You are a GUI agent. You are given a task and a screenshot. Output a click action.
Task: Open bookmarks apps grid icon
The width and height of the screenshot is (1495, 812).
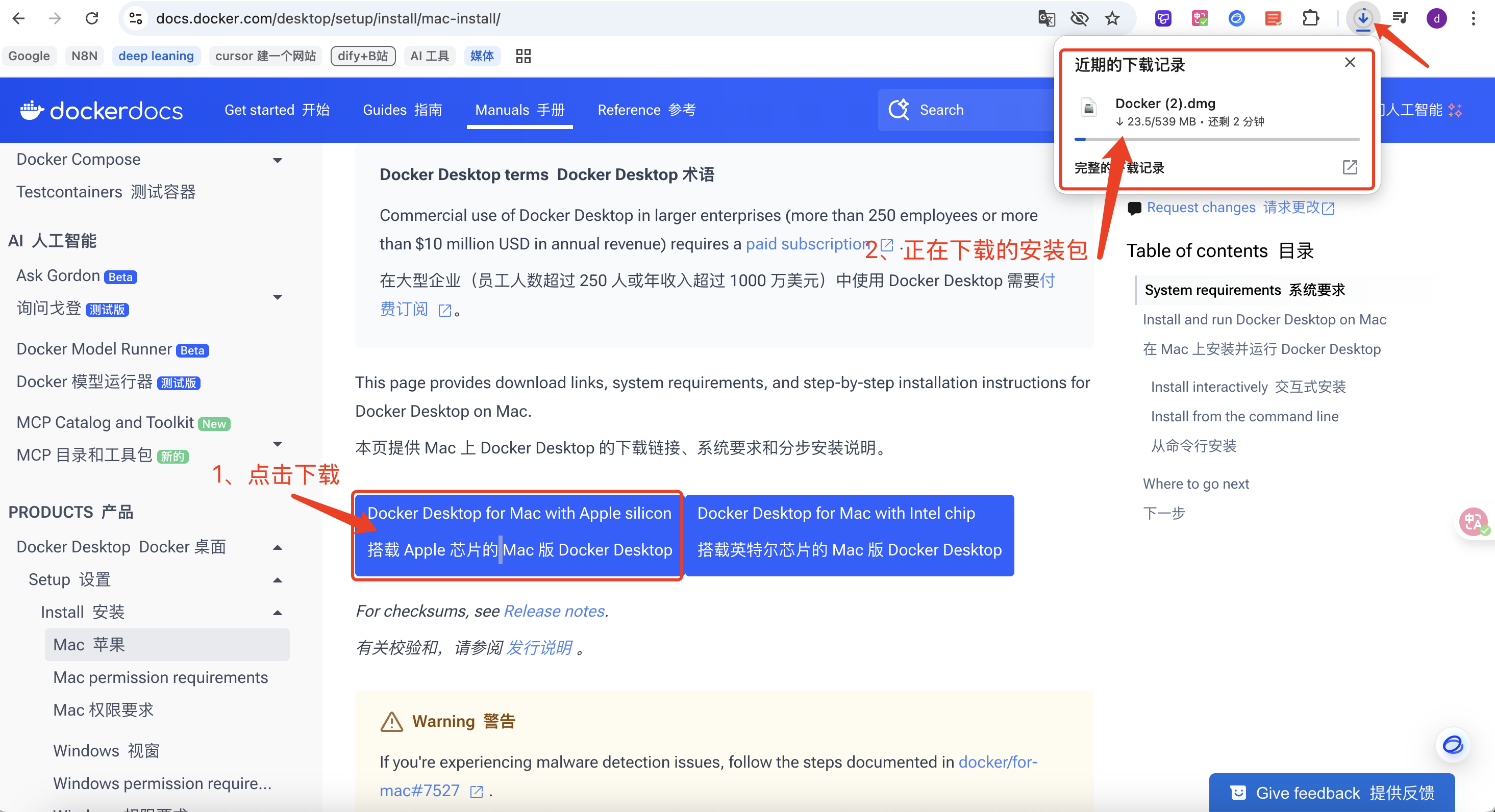point(524,56)
